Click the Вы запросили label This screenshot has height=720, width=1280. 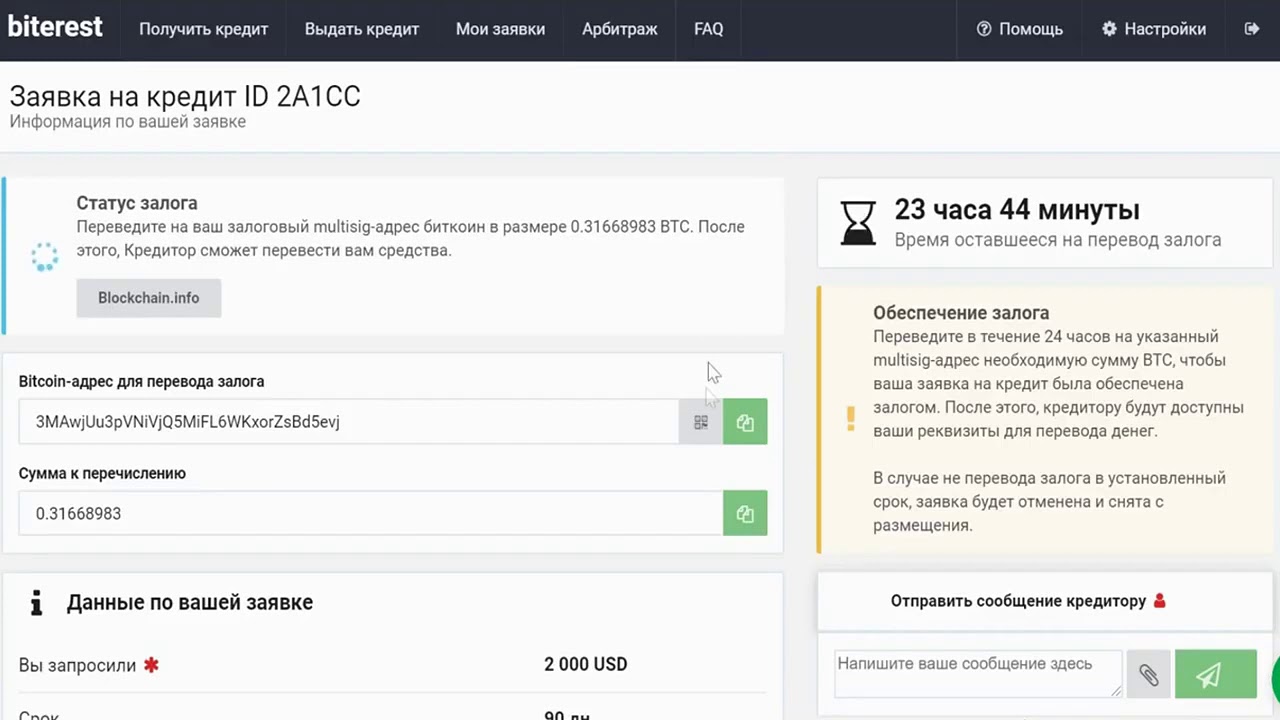click(77, 665)
